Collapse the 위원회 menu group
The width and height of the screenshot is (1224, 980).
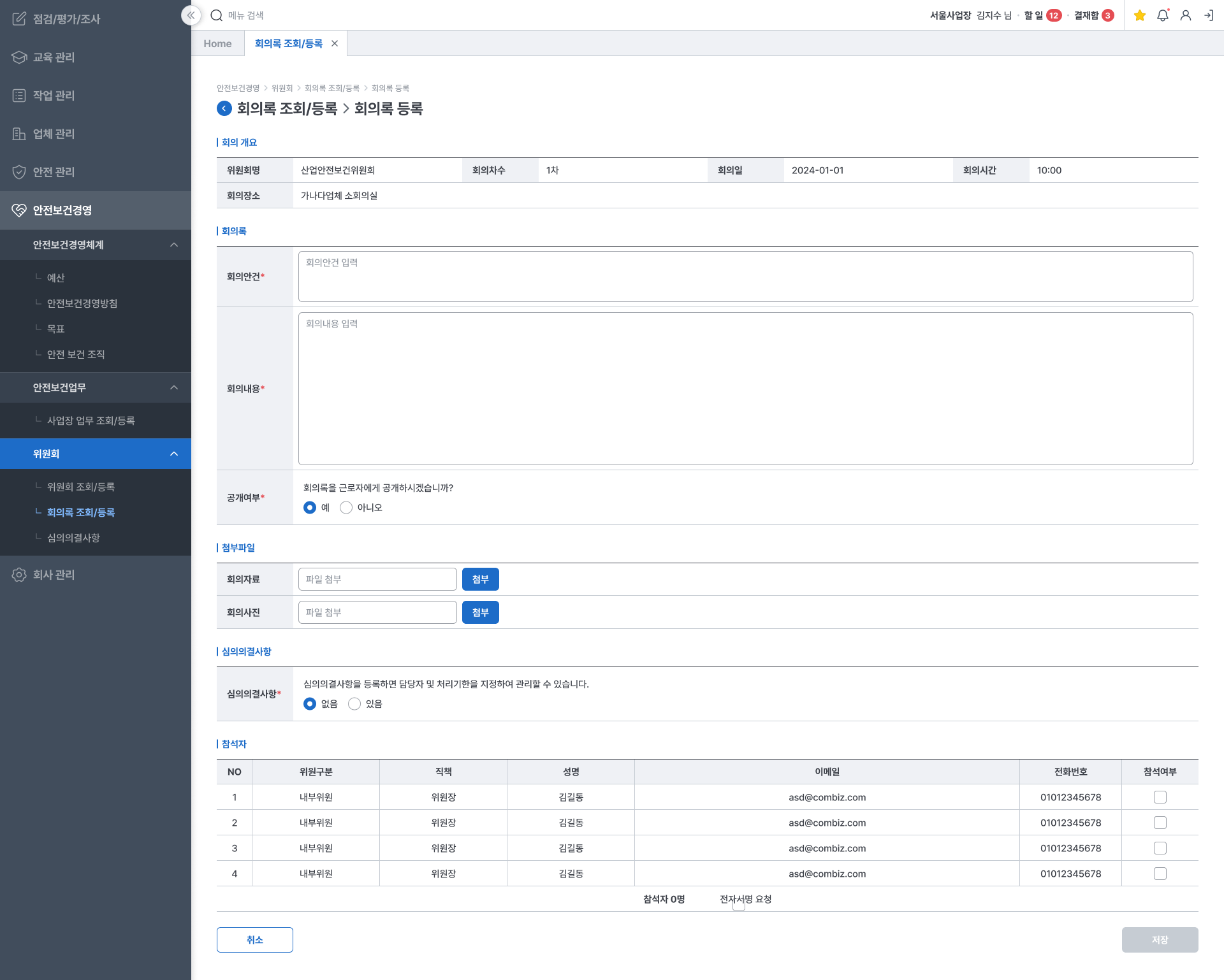[x=174, y=454]
